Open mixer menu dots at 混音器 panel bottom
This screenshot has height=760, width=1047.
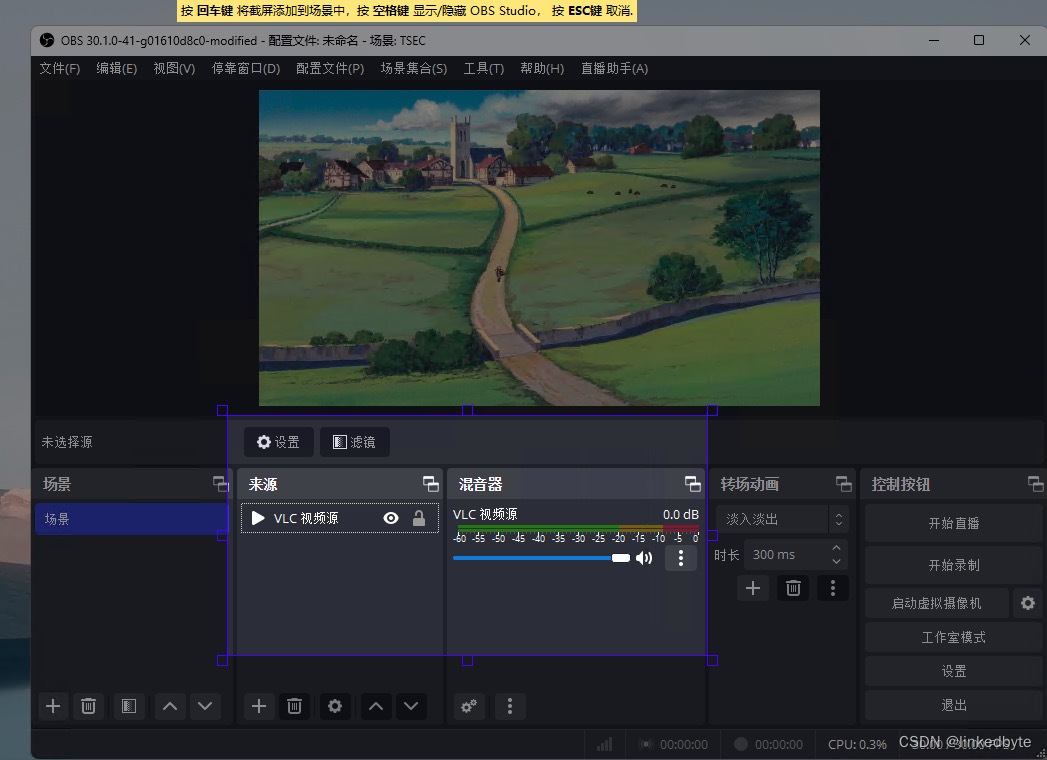[509, 706]
